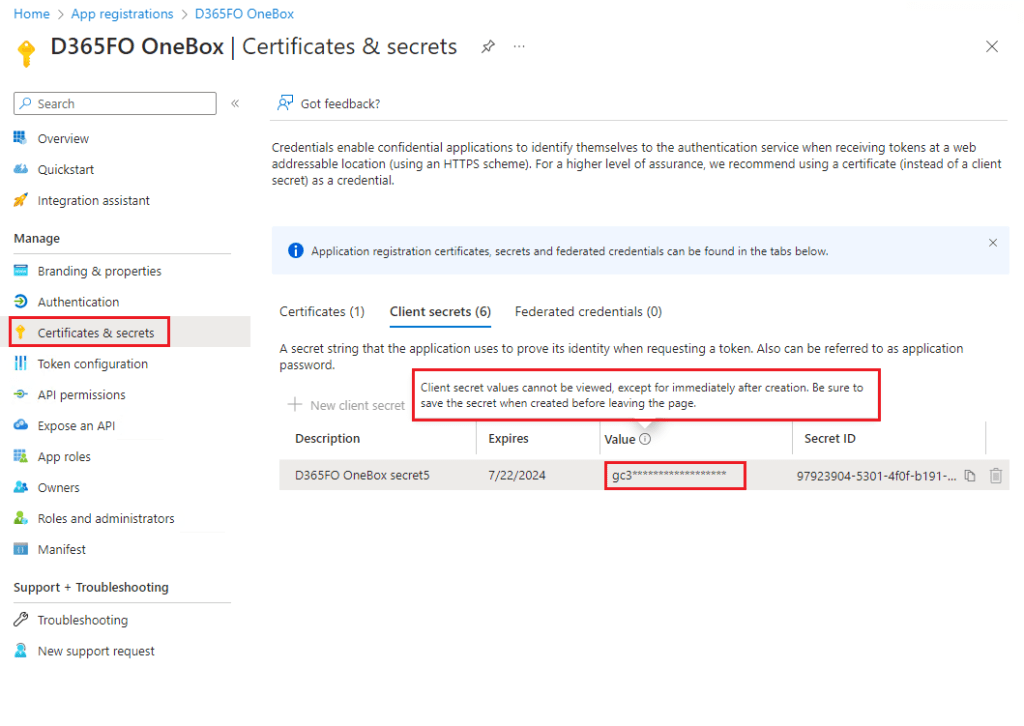Pin the Certificates & secrets blade
This screenshot has height=726, width=1024.
[x=487, y=46]
